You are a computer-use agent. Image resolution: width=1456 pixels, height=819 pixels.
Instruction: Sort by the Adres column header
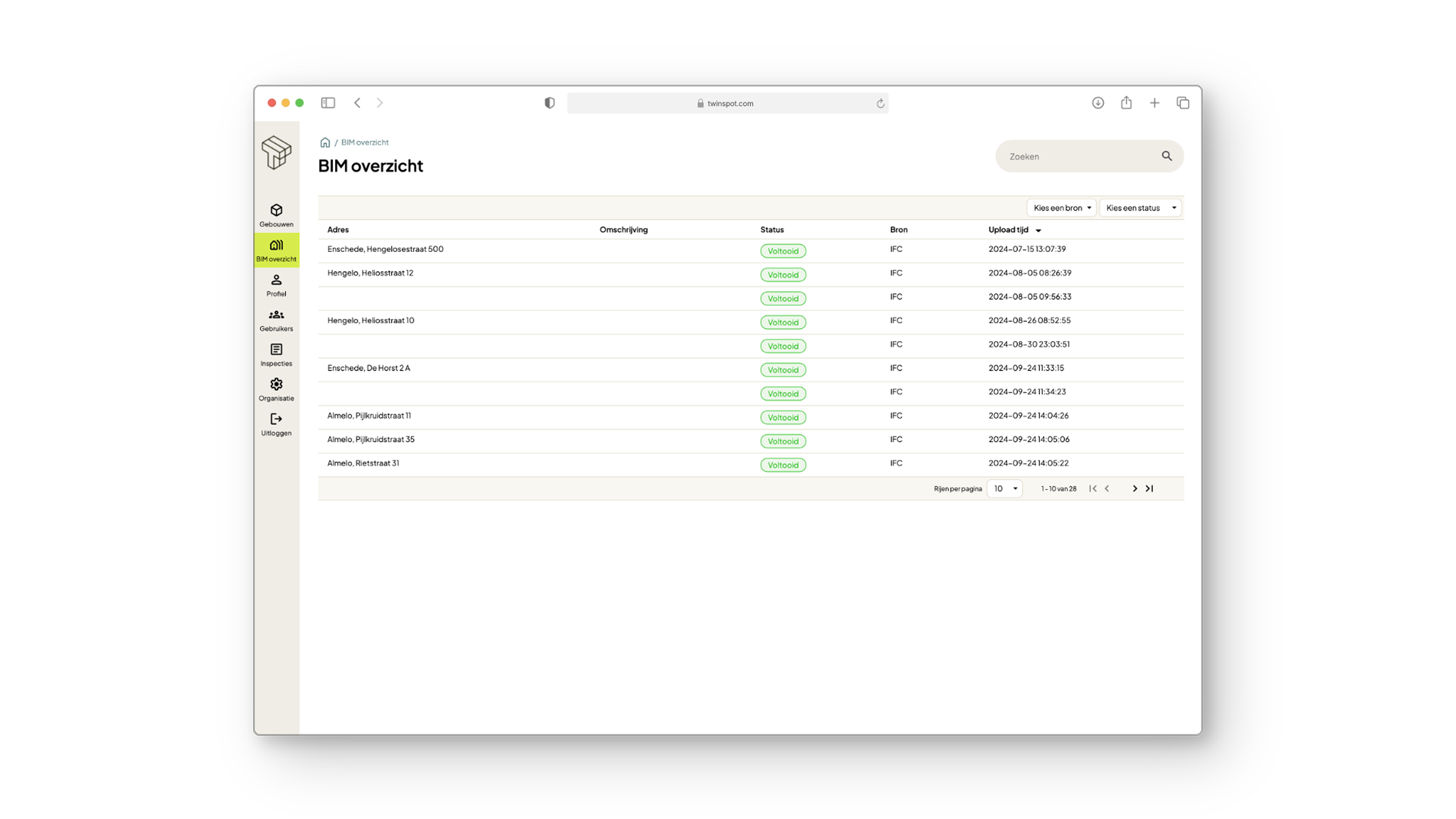[338, 229]
